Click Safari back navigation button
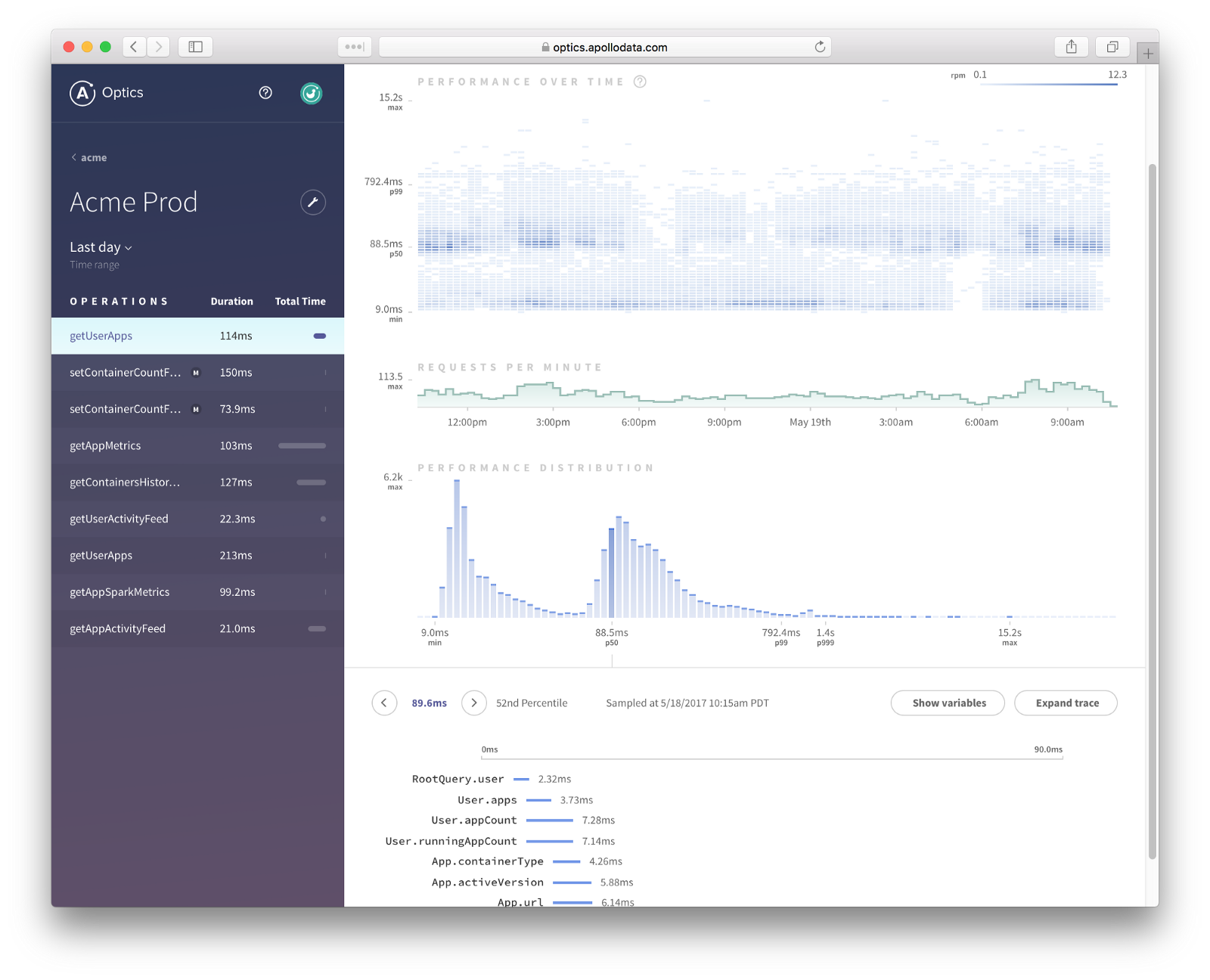This screenshot has height=980, width=1210. pos(134,47)
